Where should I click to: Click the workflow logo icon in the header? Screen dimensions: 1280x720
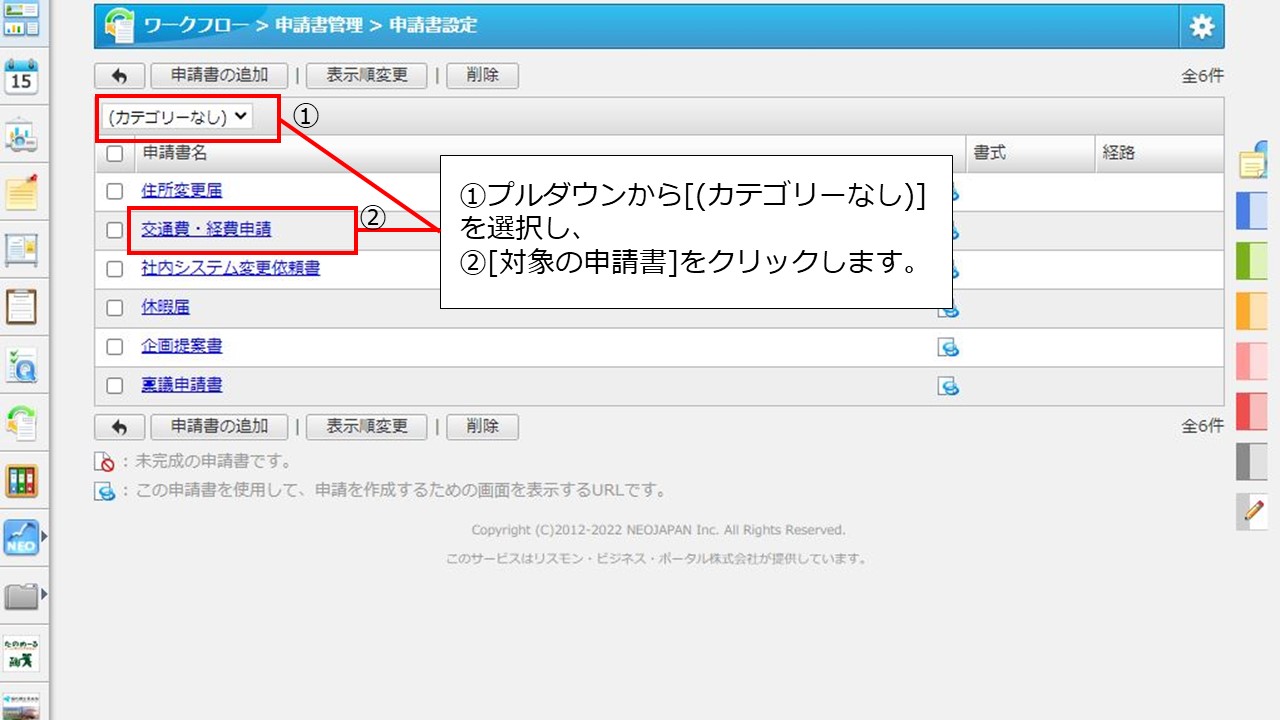[119, 26]
